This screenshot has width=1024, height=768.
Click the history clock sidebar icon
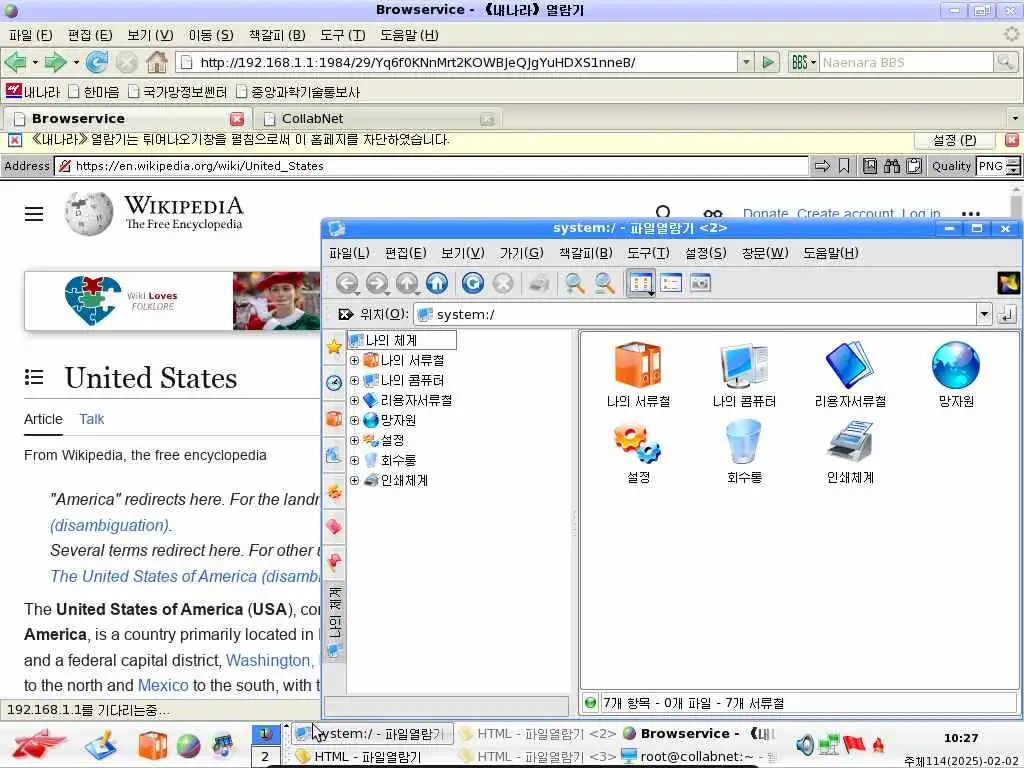coord(334,383)
